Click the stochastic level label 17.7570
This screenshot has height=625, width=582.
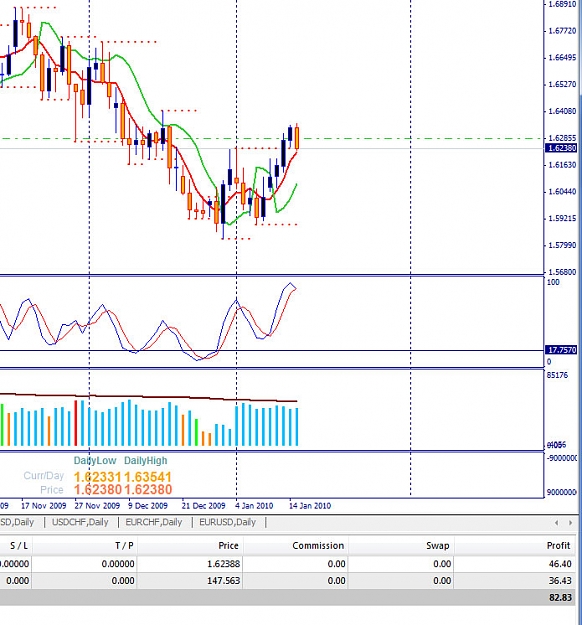coord(561,350)
